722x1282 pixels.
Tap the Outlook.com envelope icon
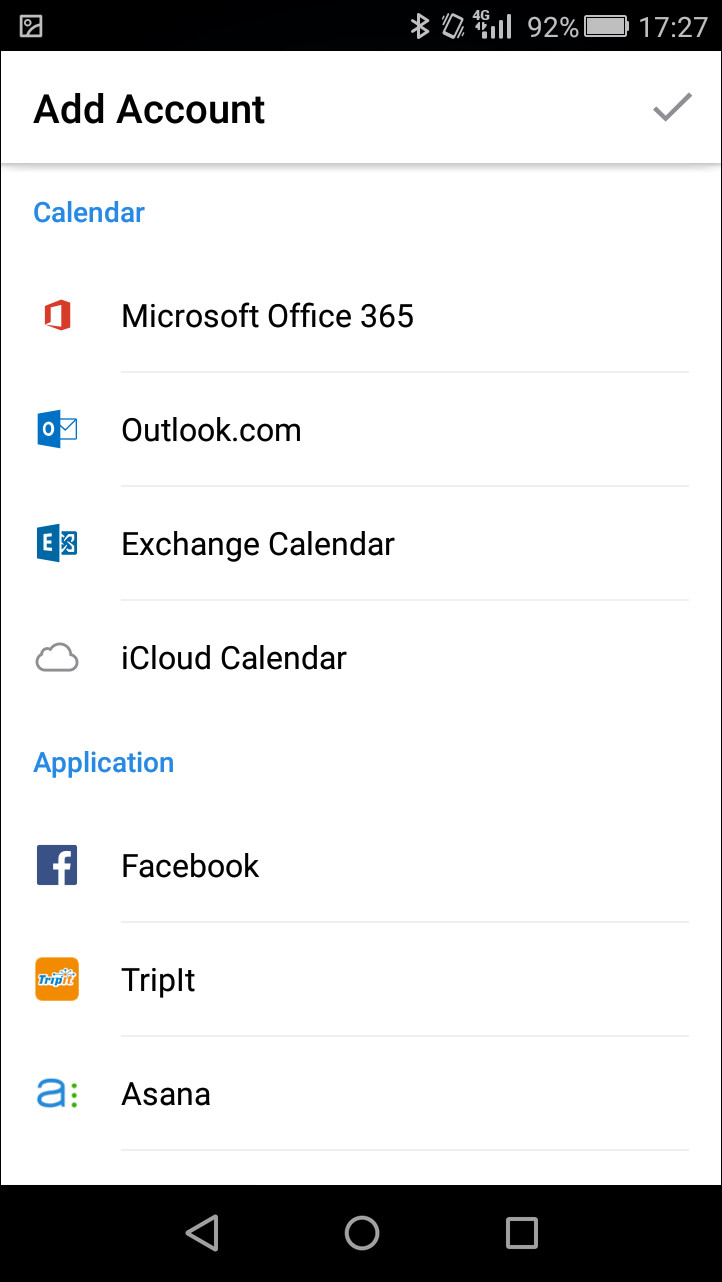click(x=57, y=430)
